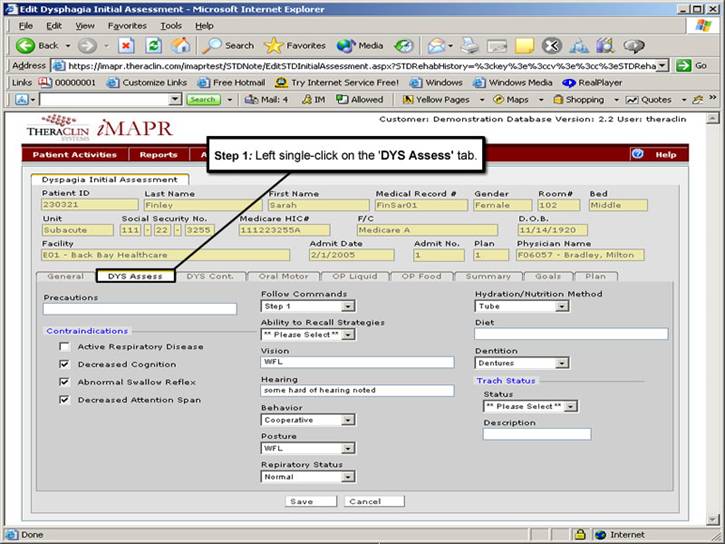Screen dimensions: 725x544
Task: Switch to the Summary tab
Action: point(488,276)
